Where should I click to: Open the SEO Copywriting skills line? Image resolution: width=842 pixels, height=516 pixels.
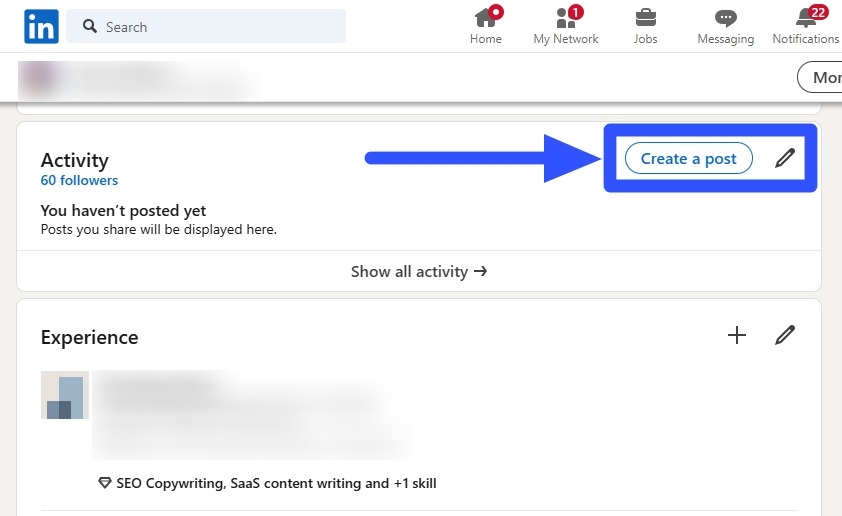pos(276,483)
